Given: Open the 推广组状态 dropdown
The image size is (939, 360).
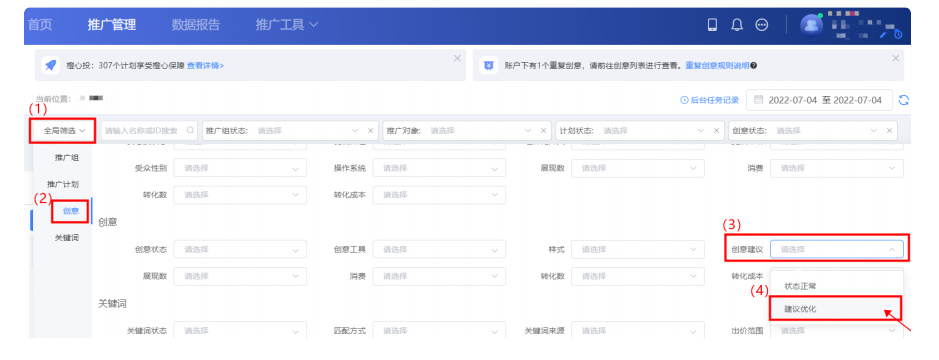Looking at the screenshot, I should tap(291, 131).
